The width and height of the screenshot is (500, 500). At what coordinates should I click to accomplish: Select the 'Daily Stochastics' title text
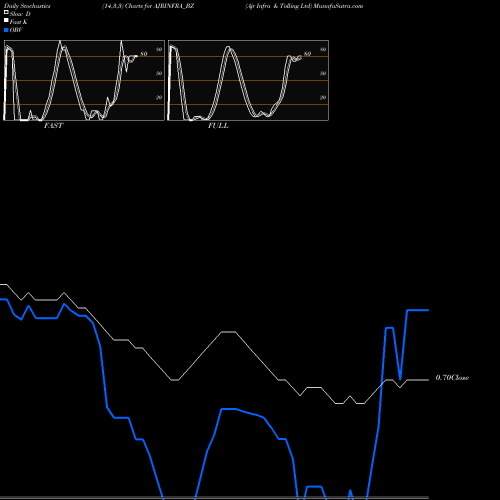point(27,6)
